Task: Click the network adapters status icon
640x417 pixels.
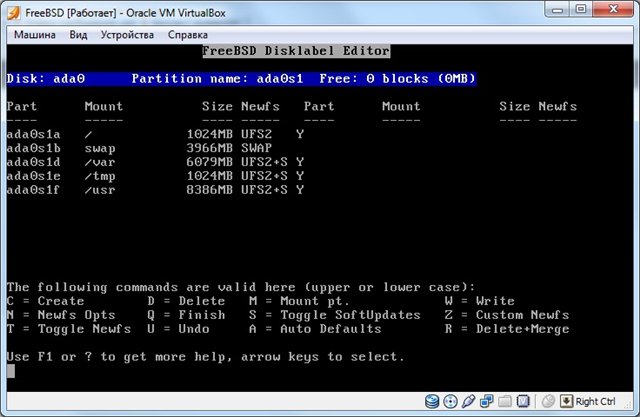Action: point(486,402)
